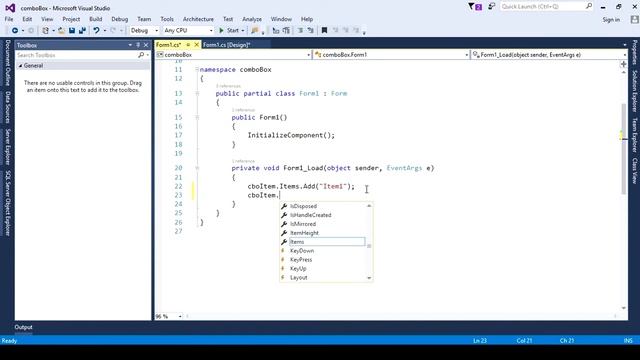Open the notifications flag icon in the title bar
The height and width of the screenshot is (360, 640).
point(474,7)
